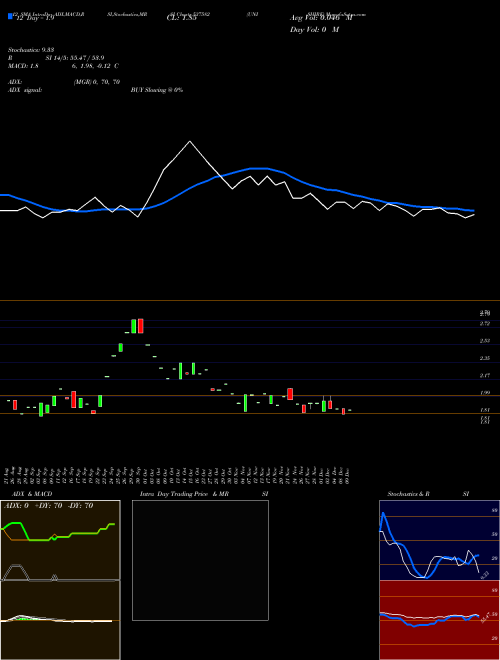Click the tall green candle at the price peak

(134, 326)
